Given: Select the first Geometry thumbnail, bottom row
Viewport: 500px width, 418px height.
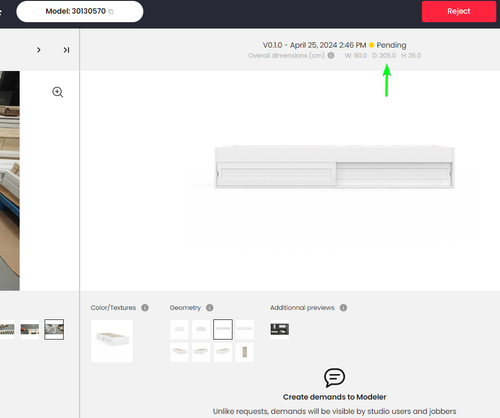Looking at the screenshot, I should click(179, 352).
